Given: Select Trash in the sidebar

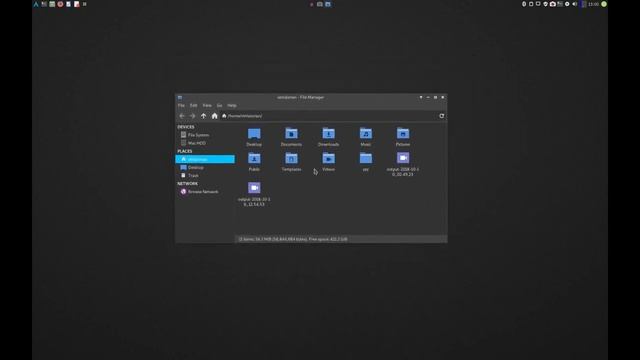Looking at the screenshot, I should 205,176.
